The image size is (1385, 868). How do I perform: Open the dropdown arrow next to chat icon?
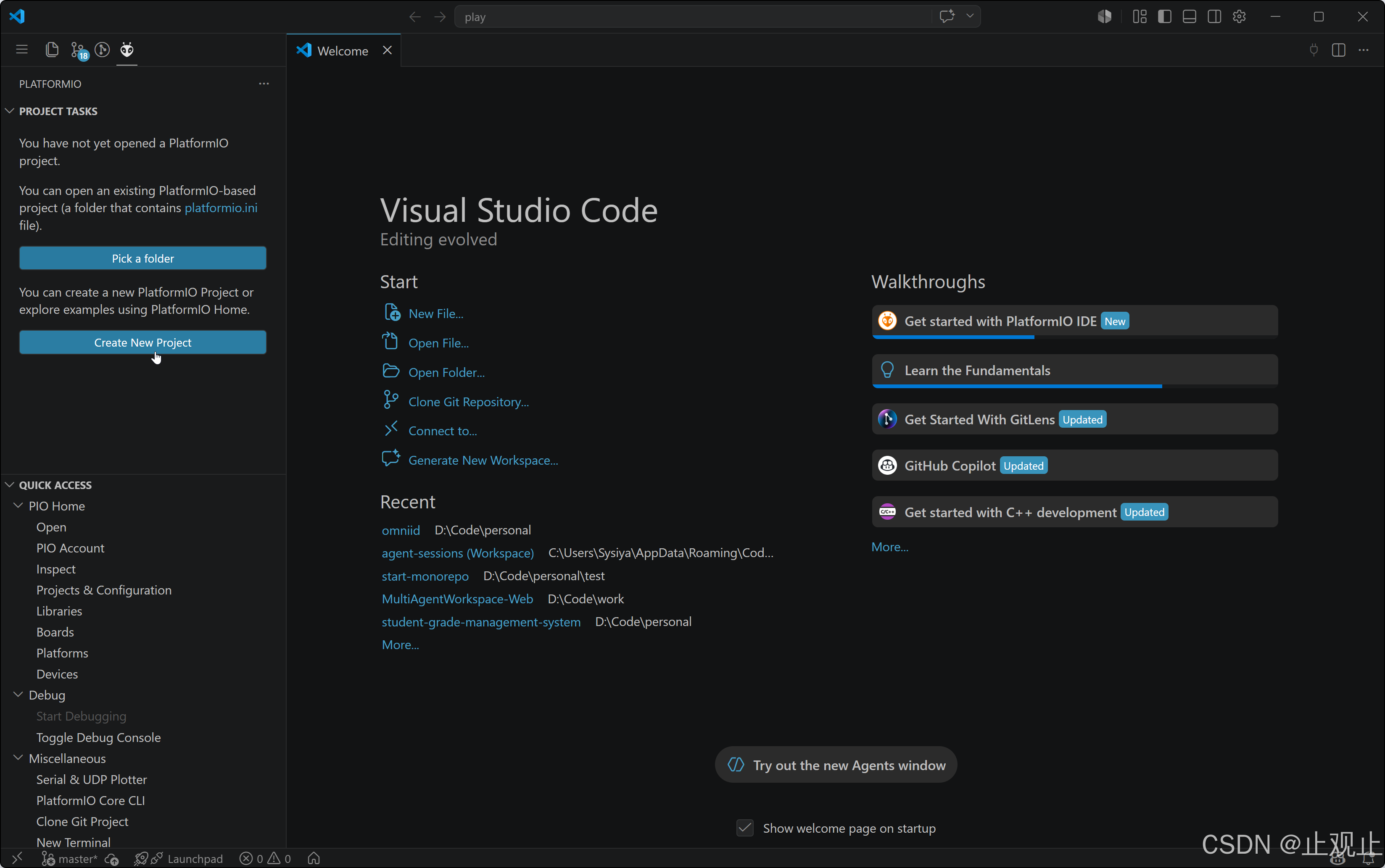[970, 16]
